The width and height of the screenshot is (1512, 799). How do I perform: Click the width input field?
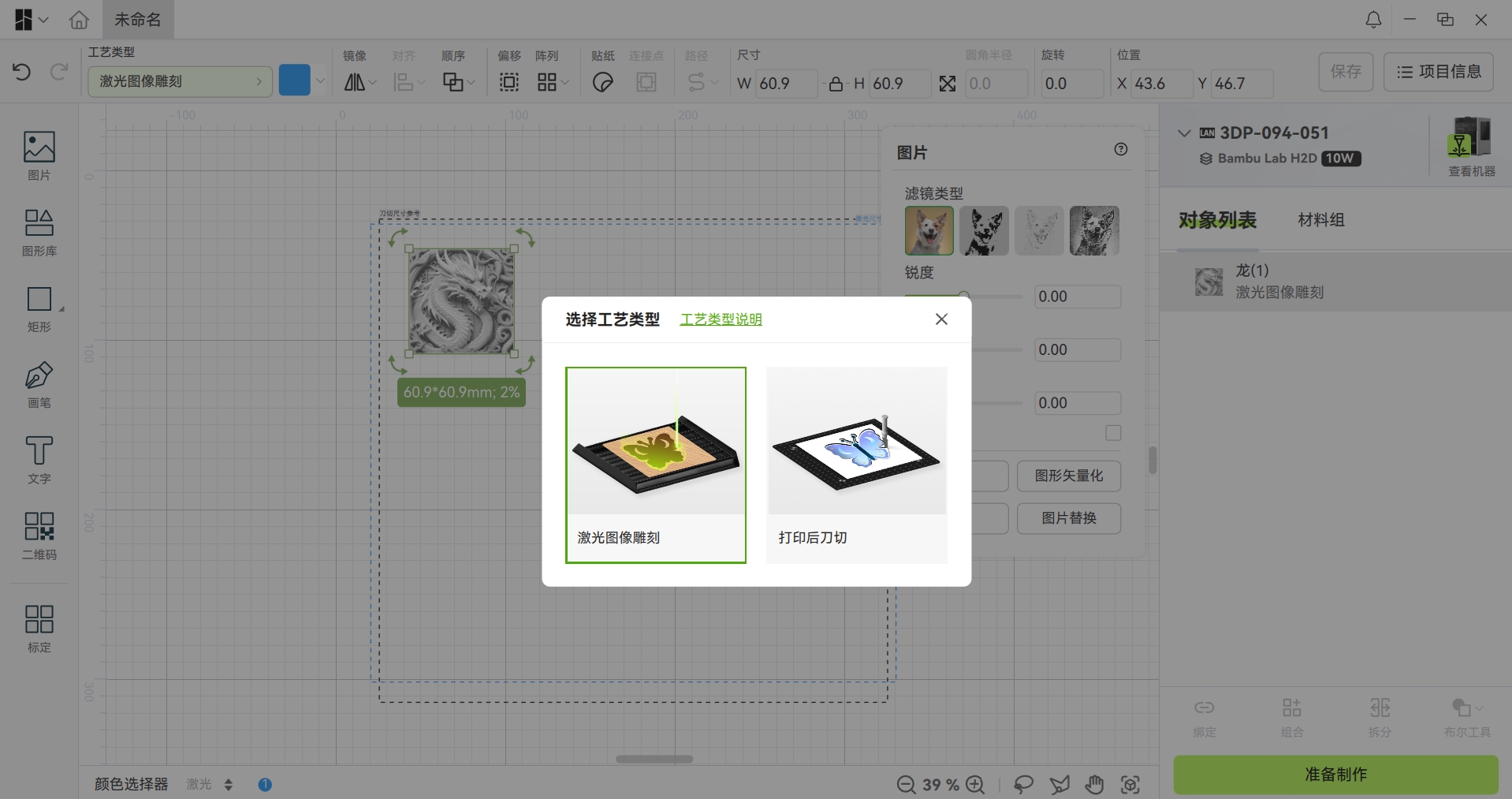(x=785, y=84)
